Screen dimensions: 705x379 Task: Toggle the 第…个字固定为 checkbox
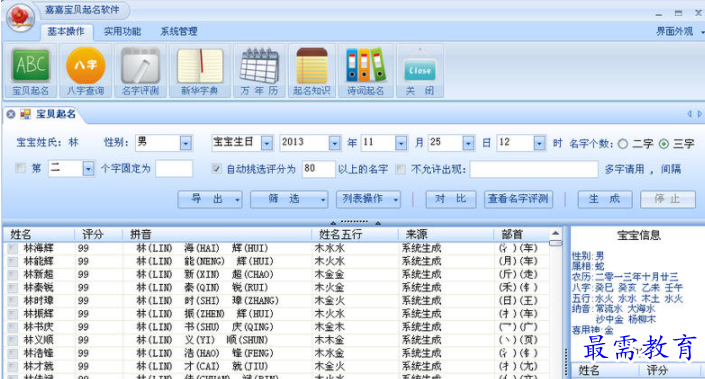pos(21,168)
